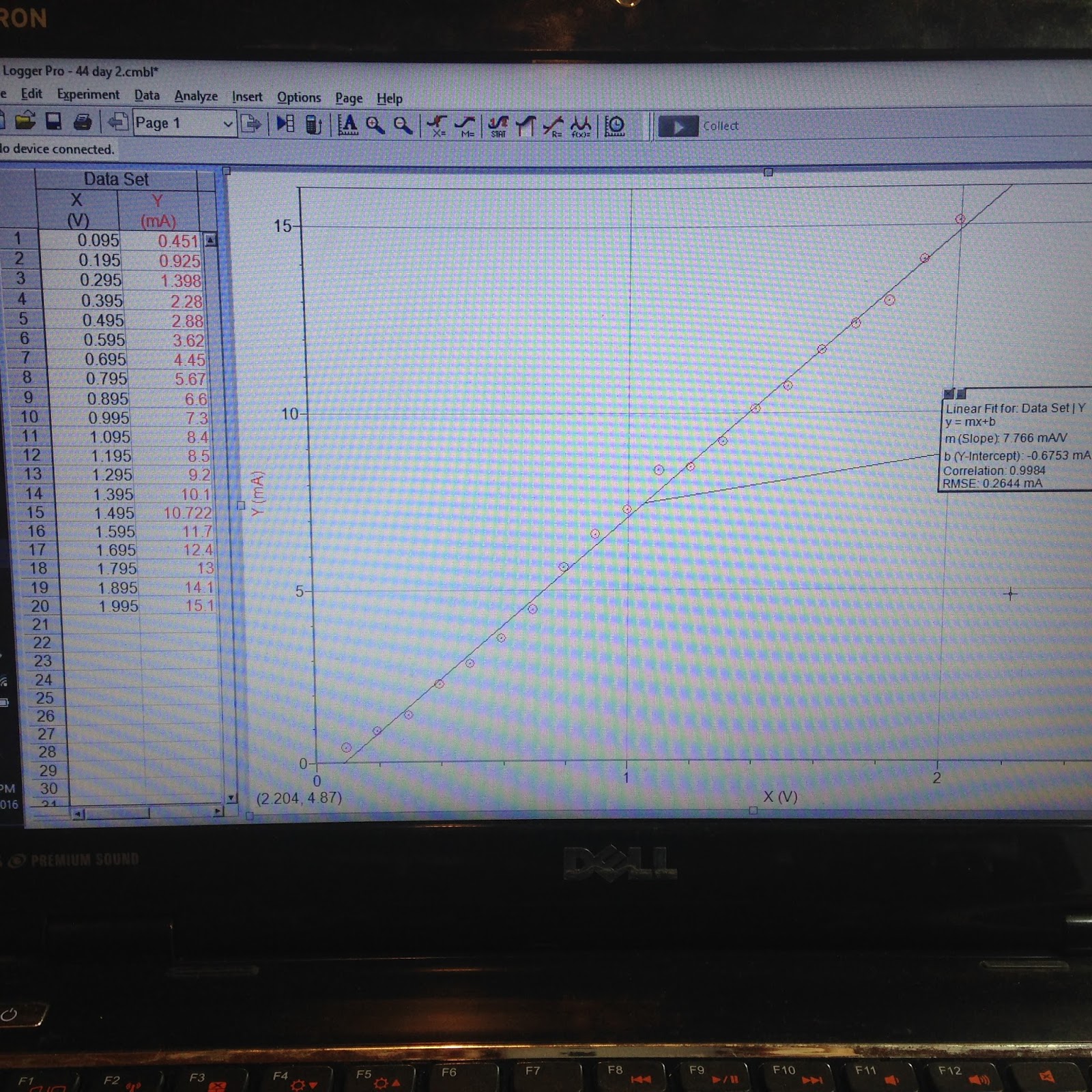The image size is (1092, 1092).
Task: Open the Page 1 dropdown
Action: click(x=184, y=124)
